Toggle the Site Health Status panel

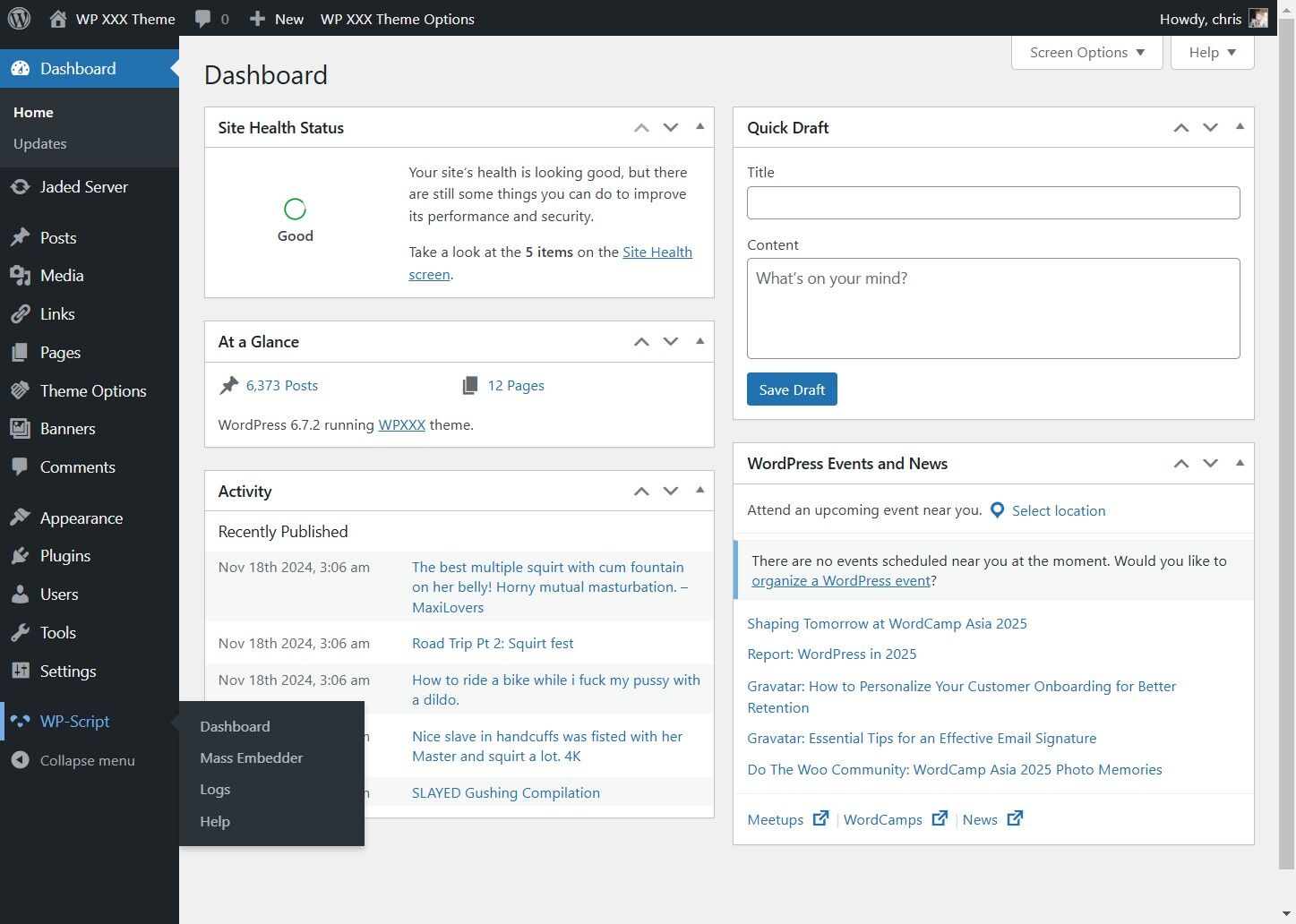[x=700, y=127]
